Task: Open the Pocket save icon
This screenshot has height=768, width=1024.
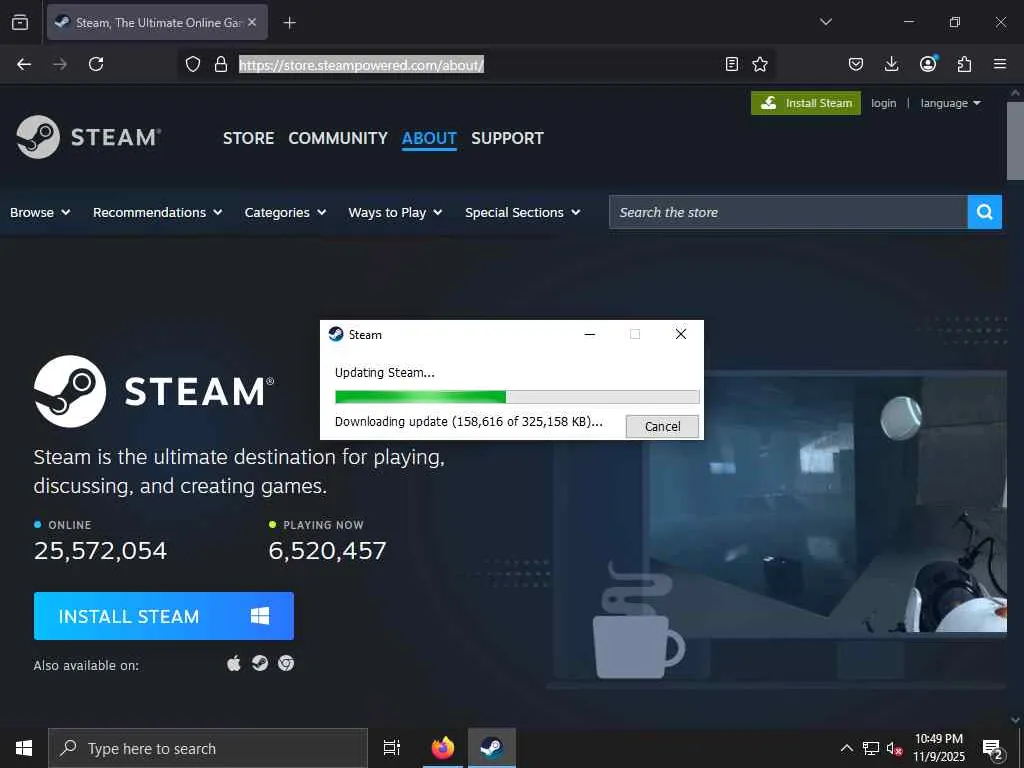Action: pos(856,64)
